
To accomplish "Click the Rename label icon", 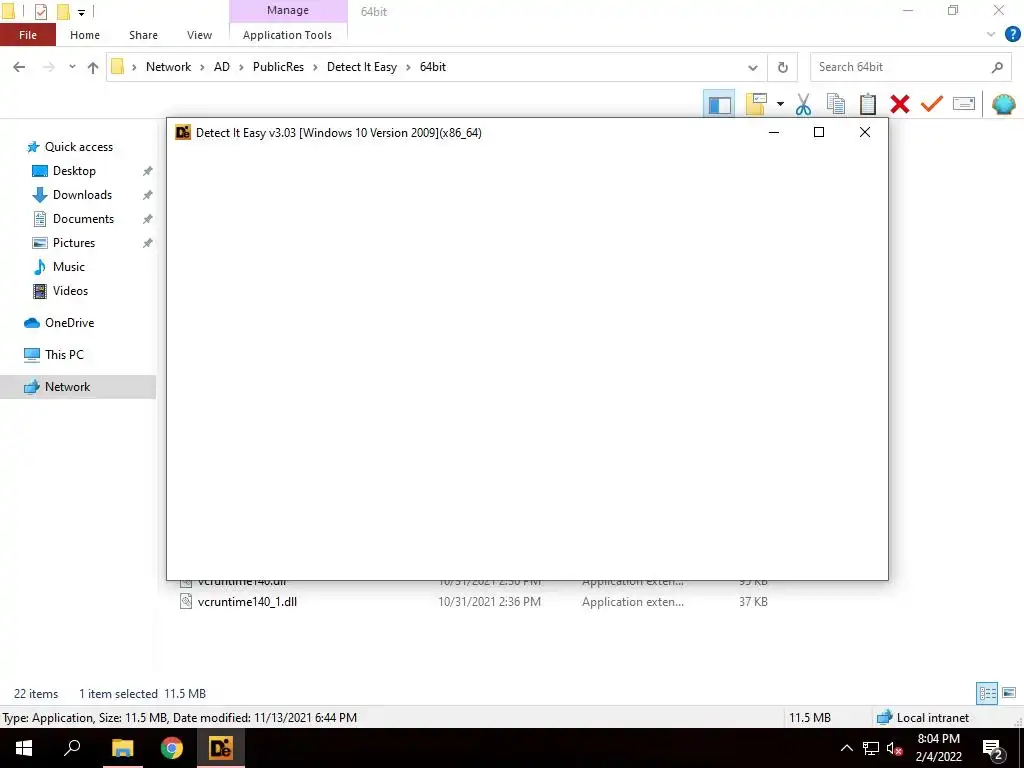I will tap(963, 104).
